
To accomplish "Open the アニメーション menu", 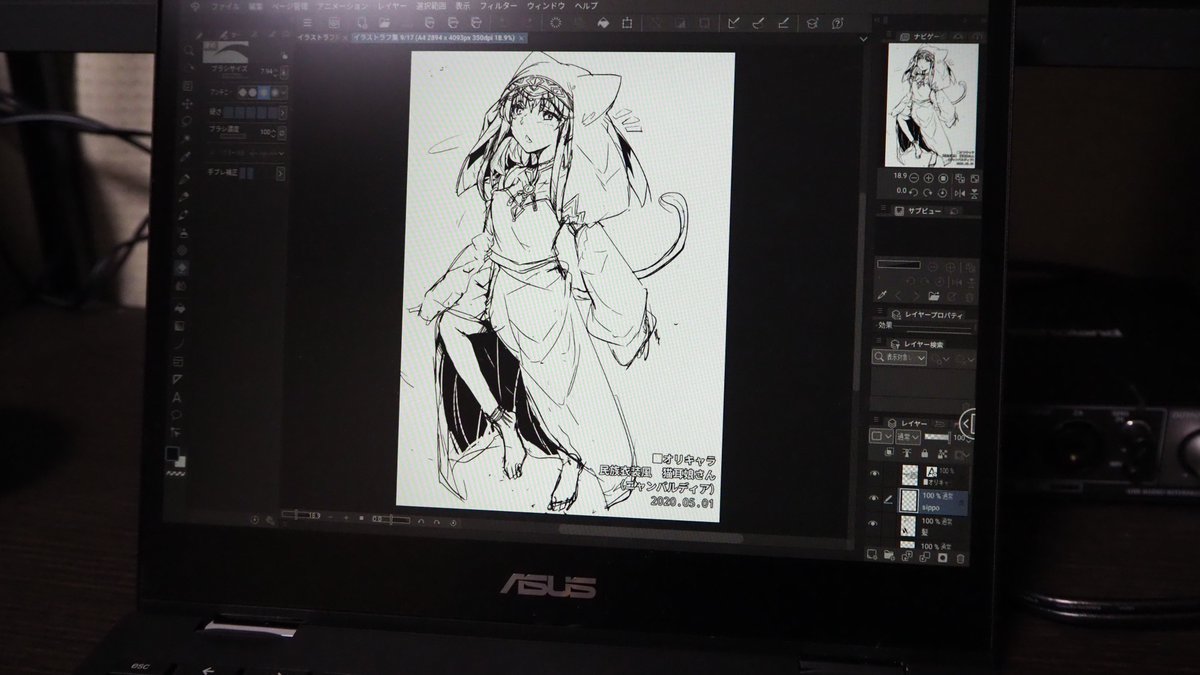I will [x=342, y=6].
